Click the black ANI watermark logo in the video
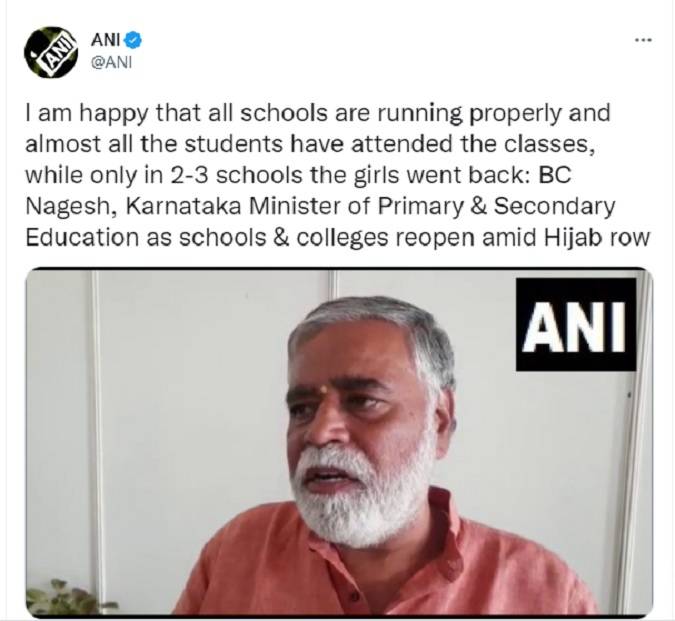The height and width of the screenshot is (621, 675). (x=576, y=324)
